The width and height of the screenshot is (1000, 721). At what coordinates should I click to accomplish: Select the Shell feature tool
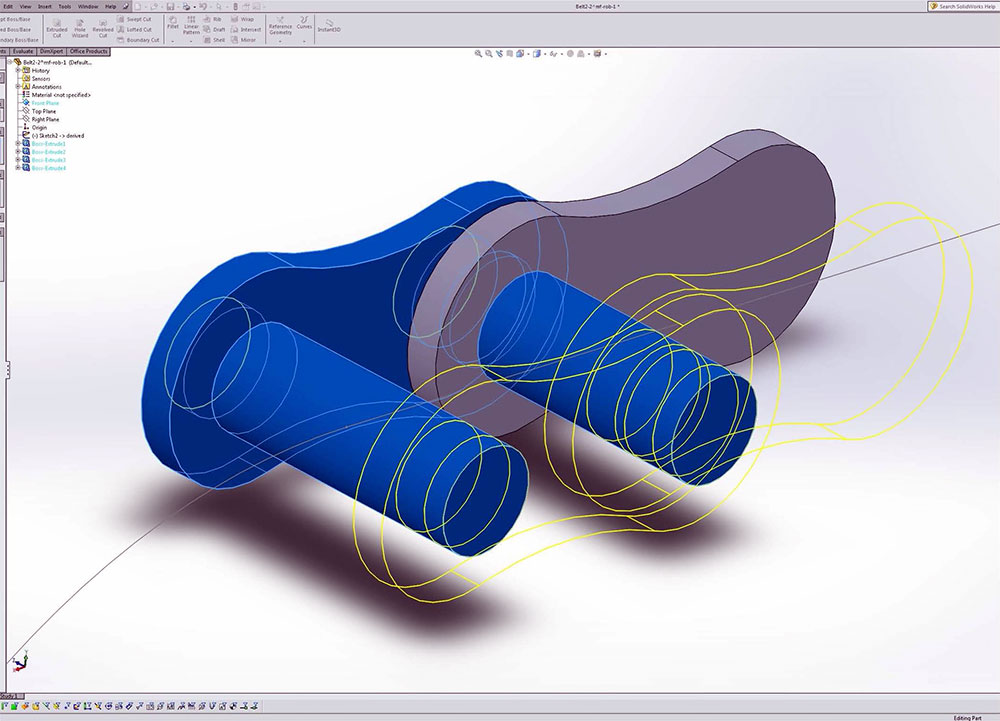click(x=214, y=40)
